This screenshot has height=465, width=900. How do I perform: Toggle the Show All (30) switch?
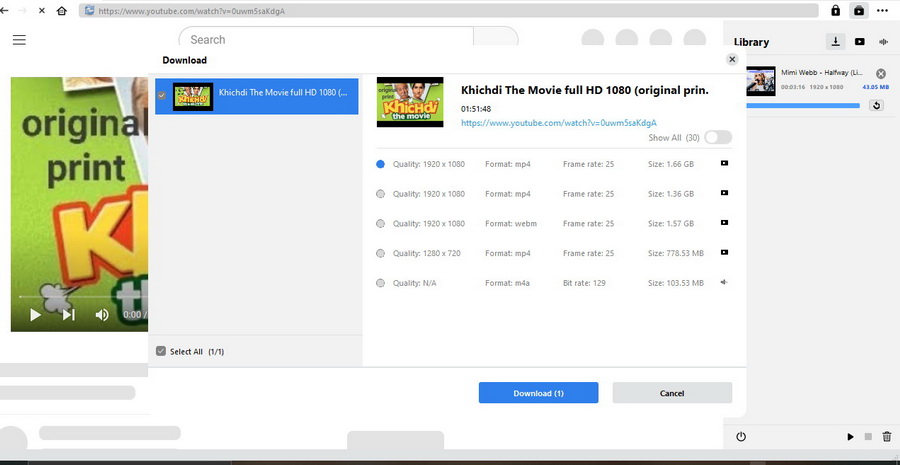[718, 137]
